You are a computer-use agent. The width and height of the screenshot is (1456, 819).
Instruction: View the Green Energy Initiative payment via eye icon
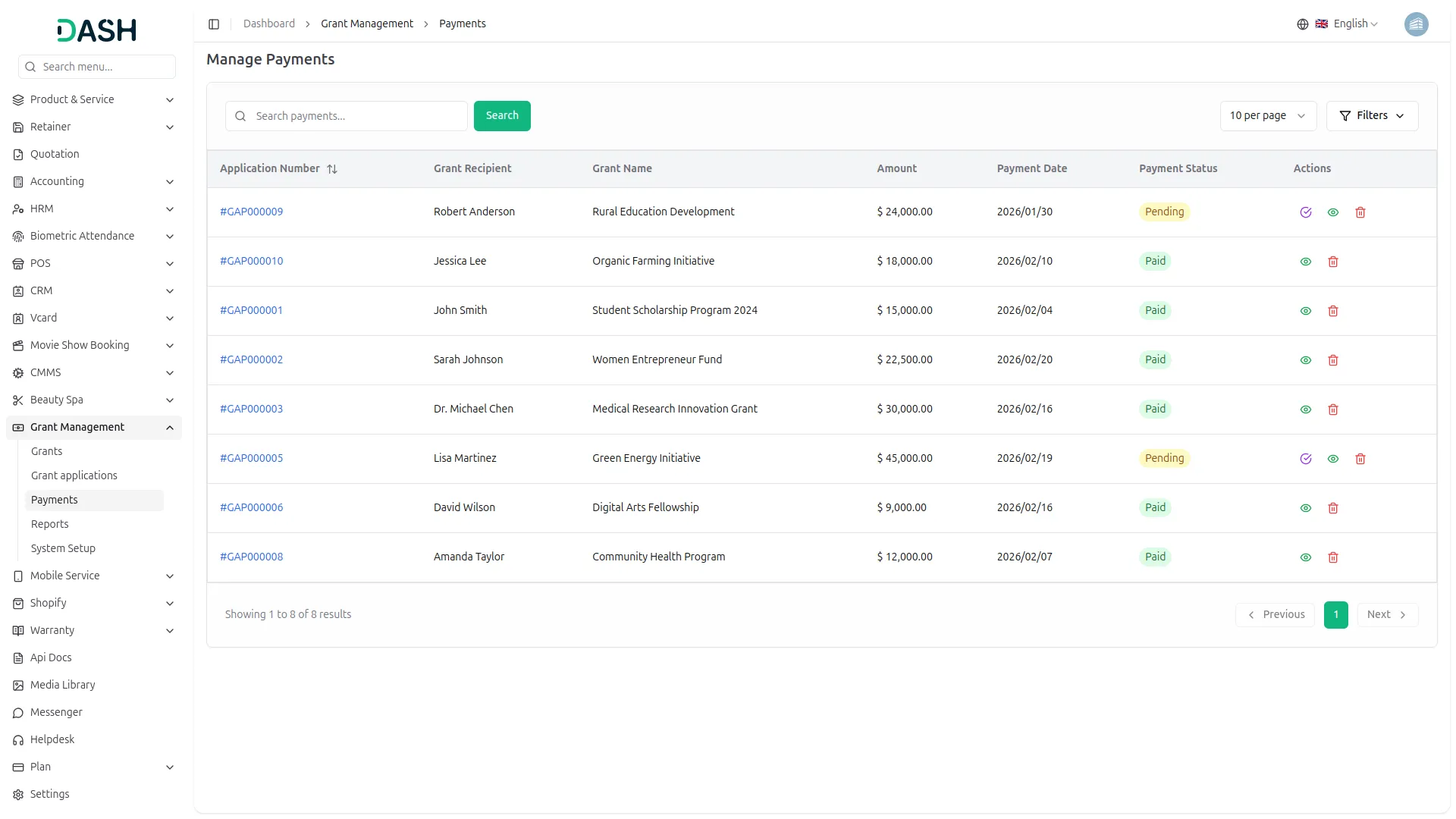point(1333,459)
